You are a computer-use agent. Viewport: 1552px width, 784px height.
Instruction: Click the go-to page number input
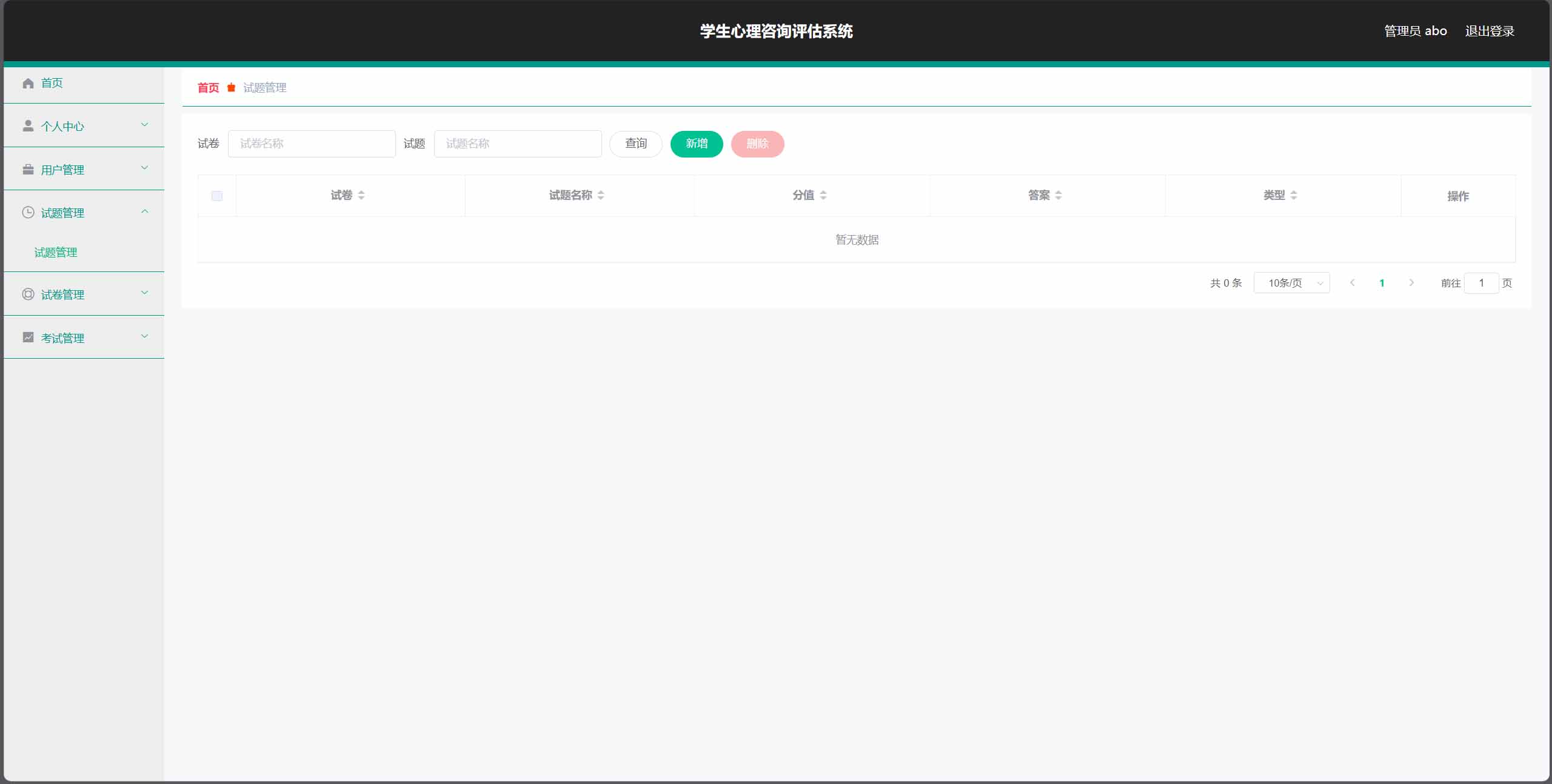[1481, 283]
